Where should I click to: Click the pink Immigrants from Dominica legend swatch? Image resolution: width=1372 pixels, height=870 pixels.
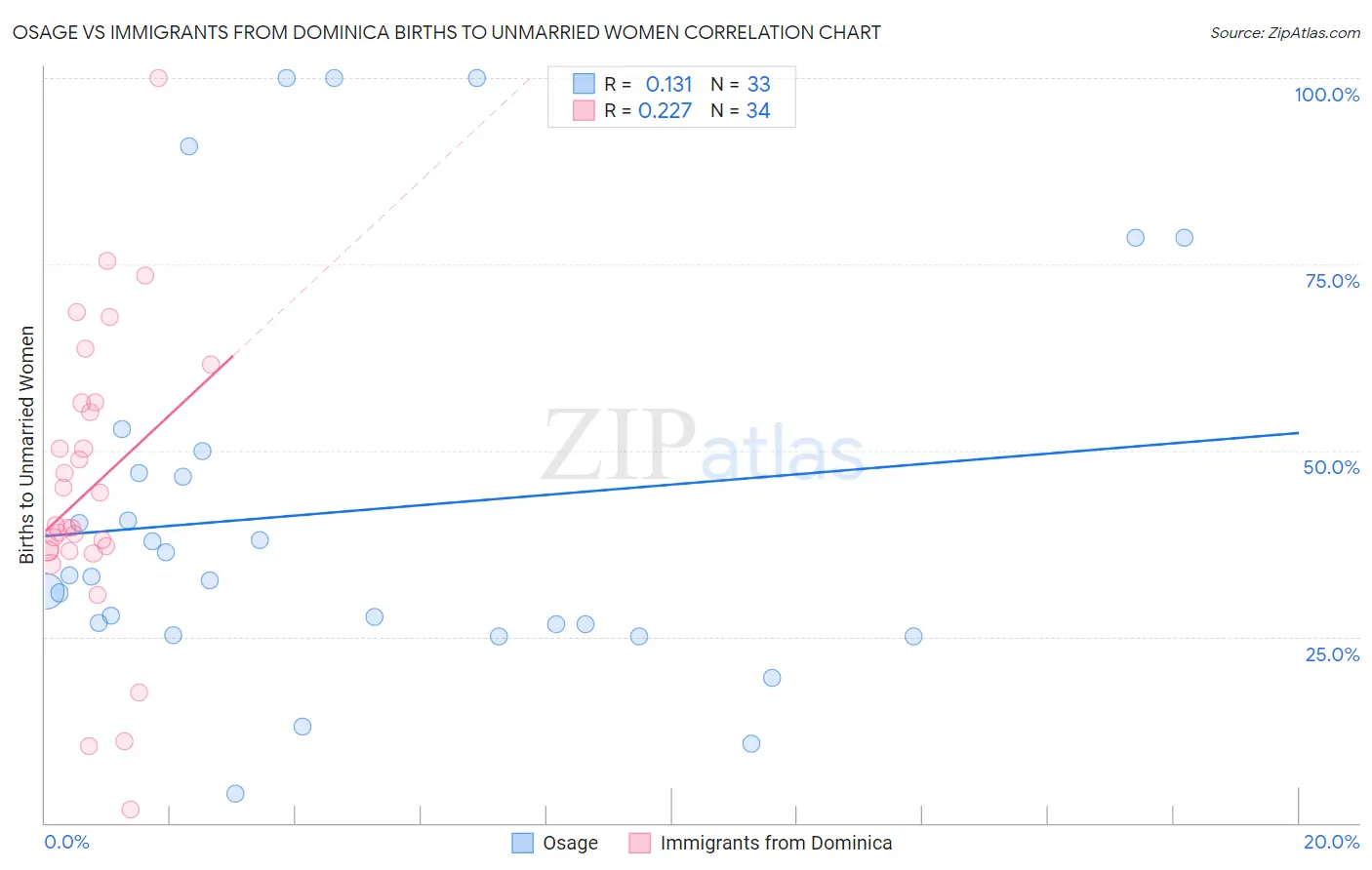click(x=640, y=843)
